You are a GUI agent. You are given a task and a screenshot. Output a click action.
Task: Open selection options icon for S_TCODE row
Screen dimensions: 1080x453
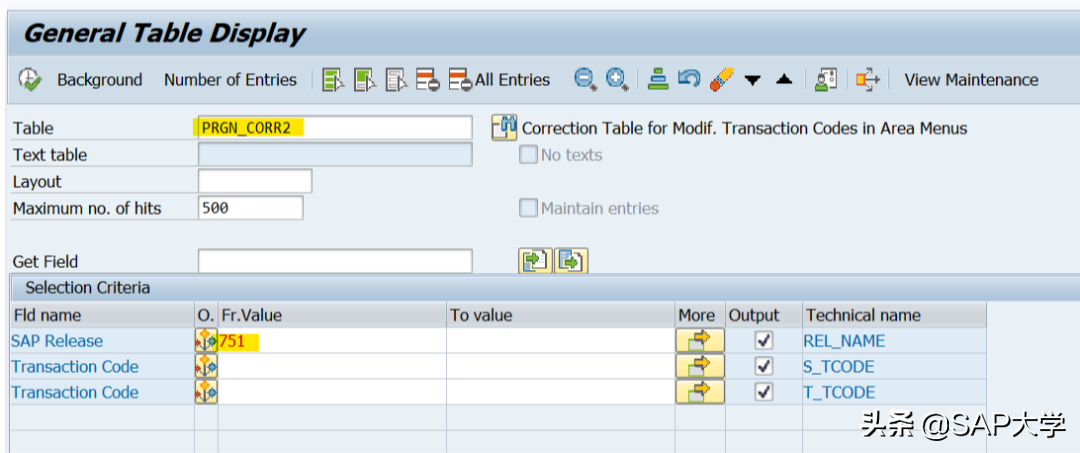pos(206,366)
